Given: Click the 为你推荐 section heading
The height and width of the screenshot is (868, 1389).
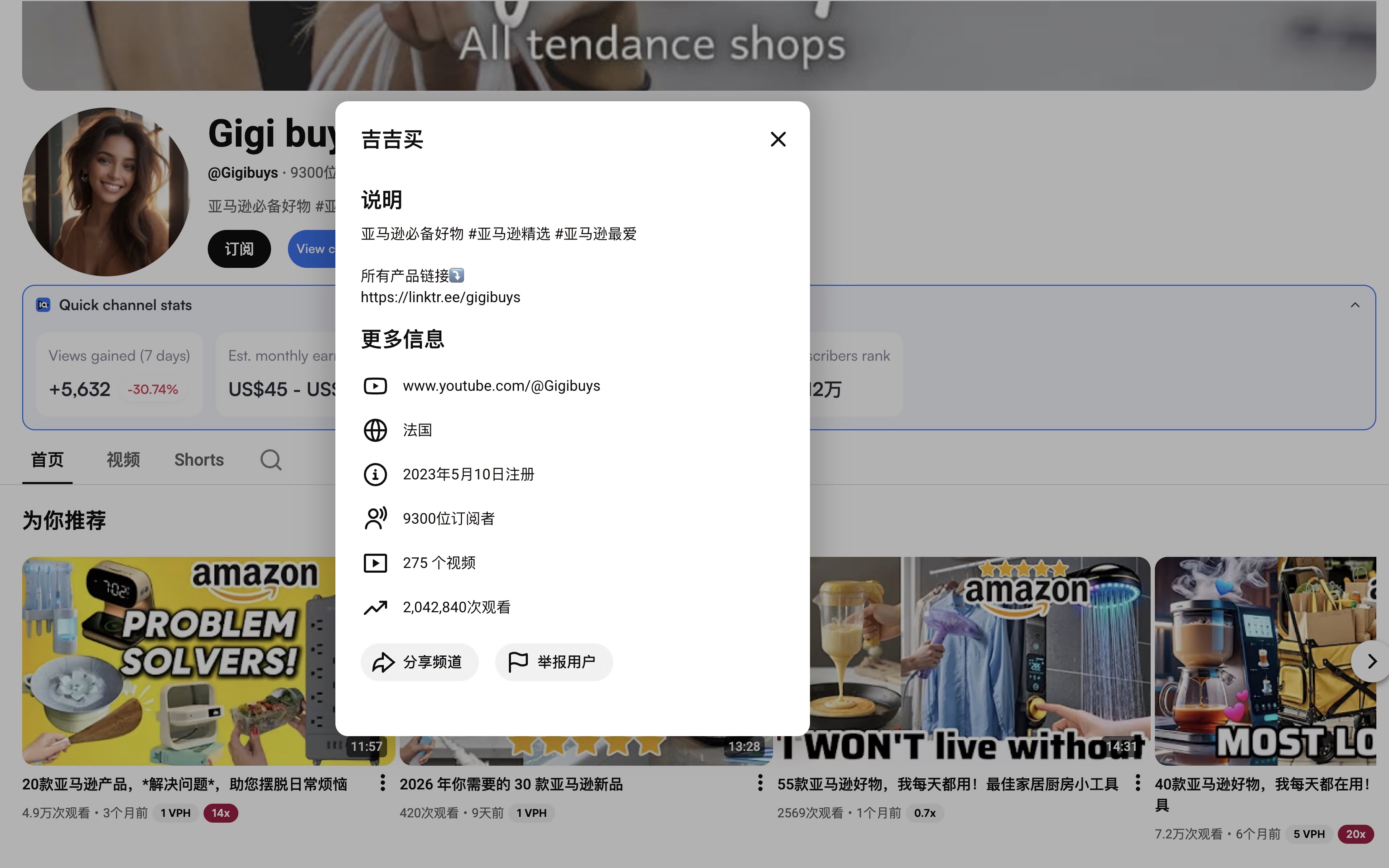Looking at the screenshot, I should pos(64,520).
